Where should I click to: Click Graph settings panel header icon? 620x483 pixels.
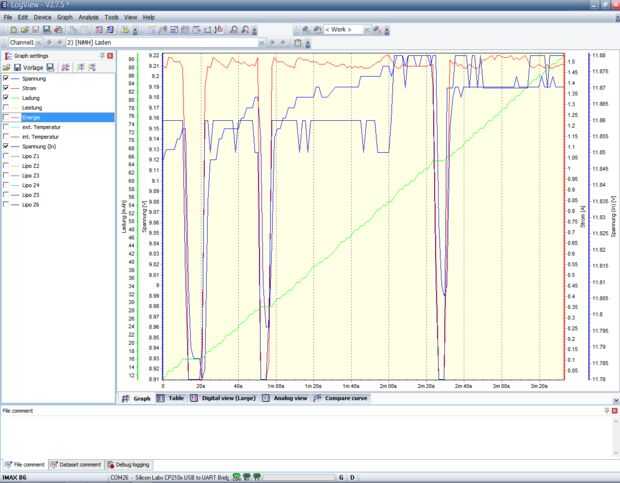pyautogui.click(x=8, y=56)
